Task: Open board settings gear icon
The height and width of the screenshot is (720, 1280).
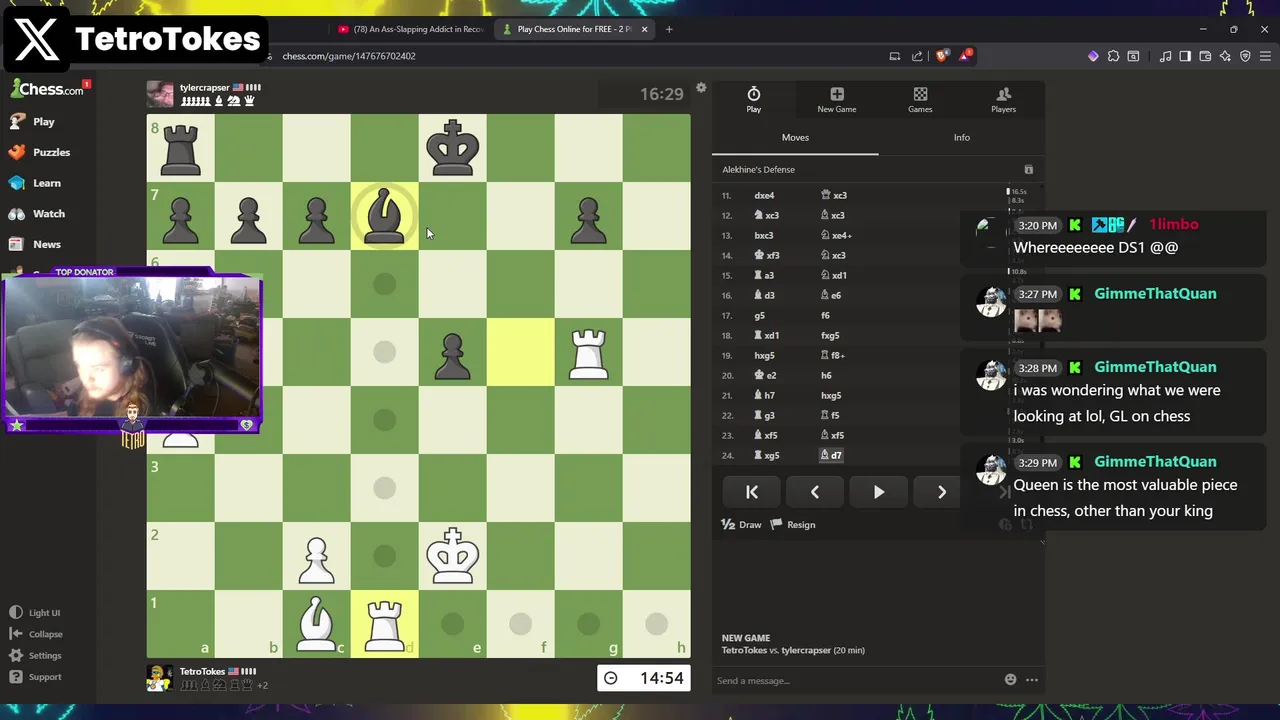Action: 701,88
